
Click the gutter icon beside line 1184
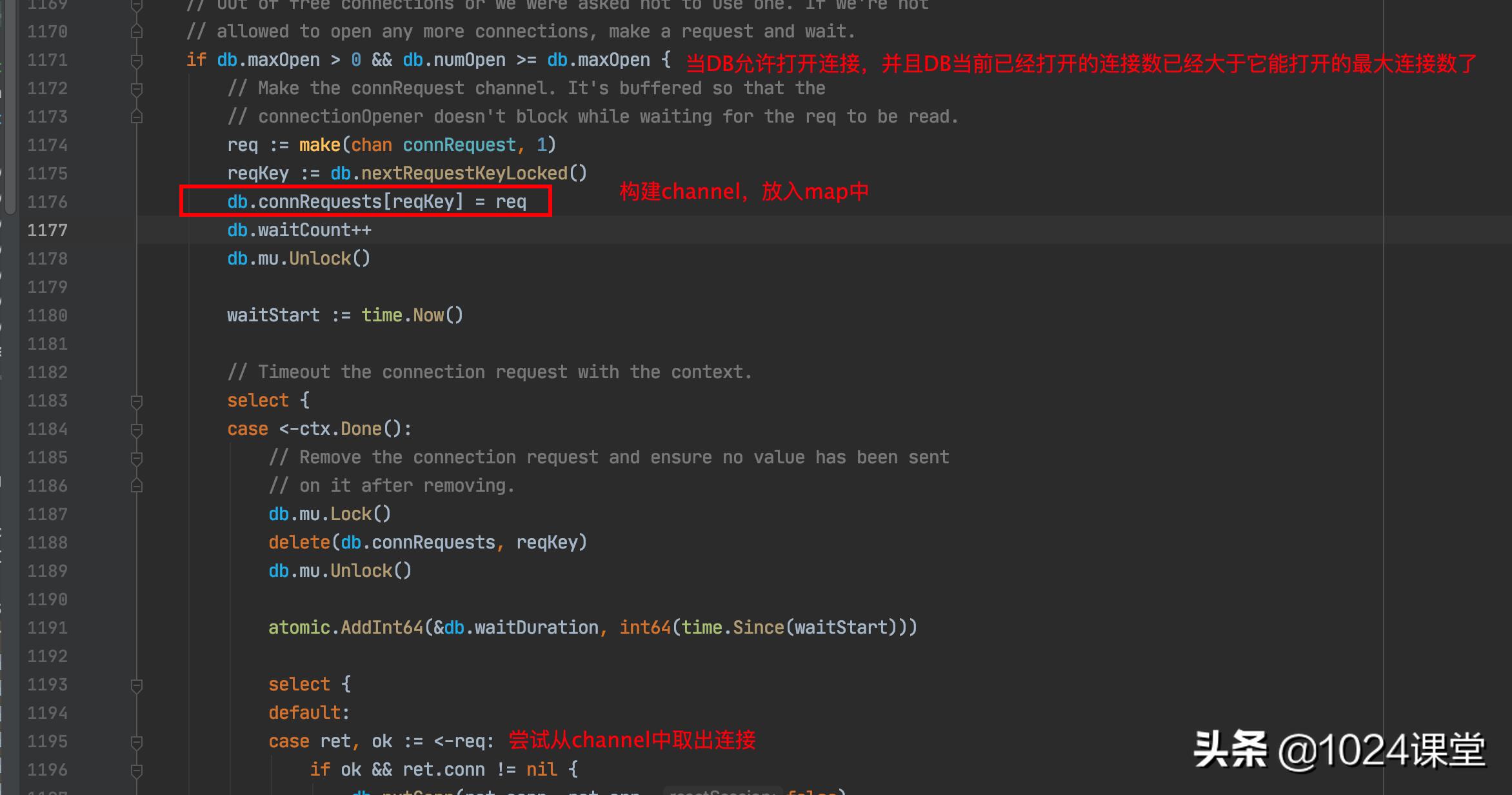[135, 428]
